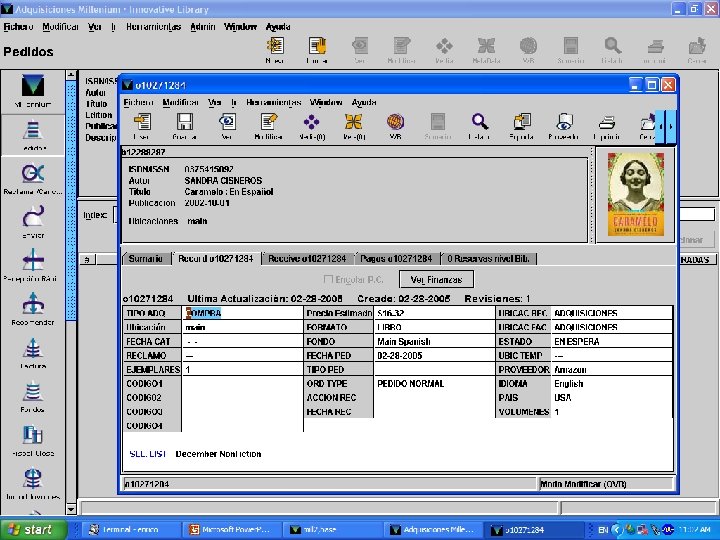Toggle the Encolar P.C. checkbox
This screenshot has width=720, height=540.
[328, 279]
